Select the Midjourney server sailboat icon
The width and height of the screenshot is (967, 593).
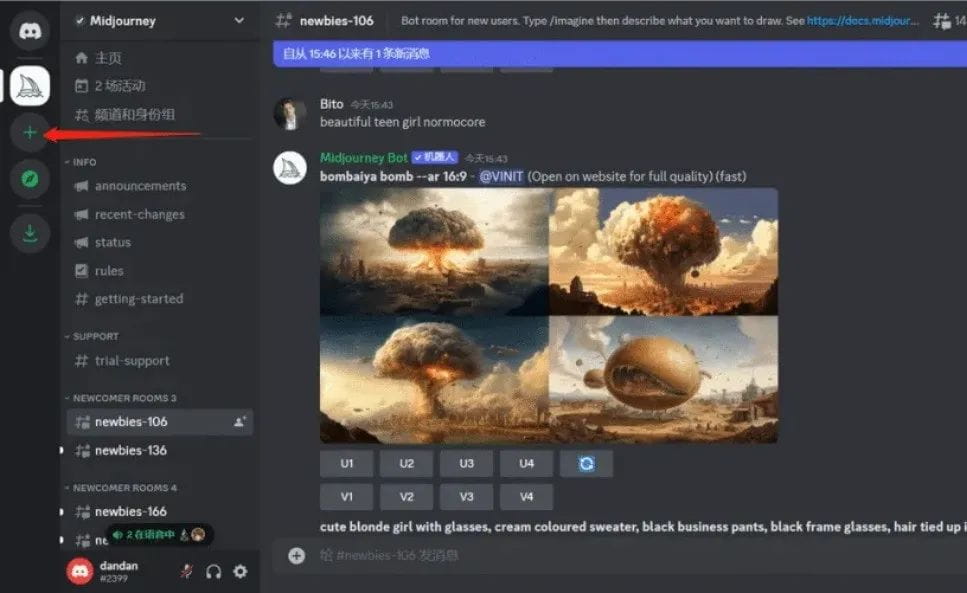[x=30, y=86]
